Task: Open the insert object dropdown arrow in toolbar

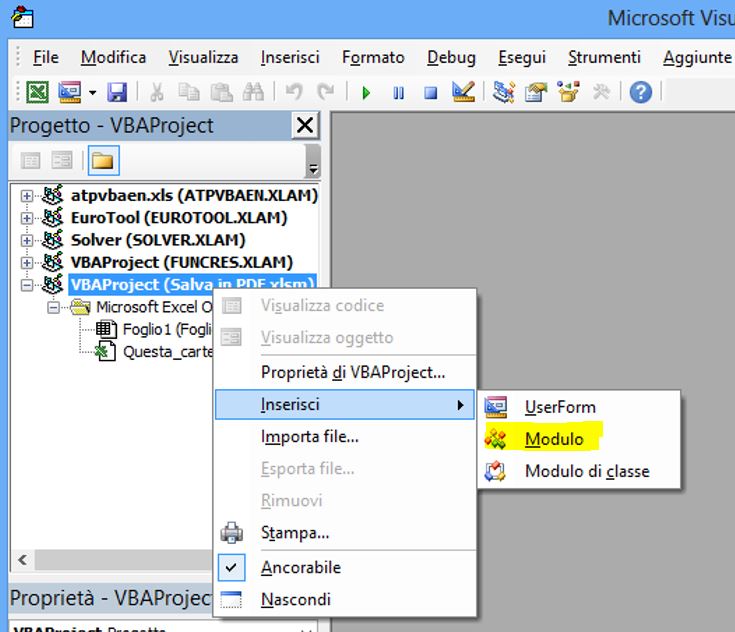Action: [x=92, y=92]
